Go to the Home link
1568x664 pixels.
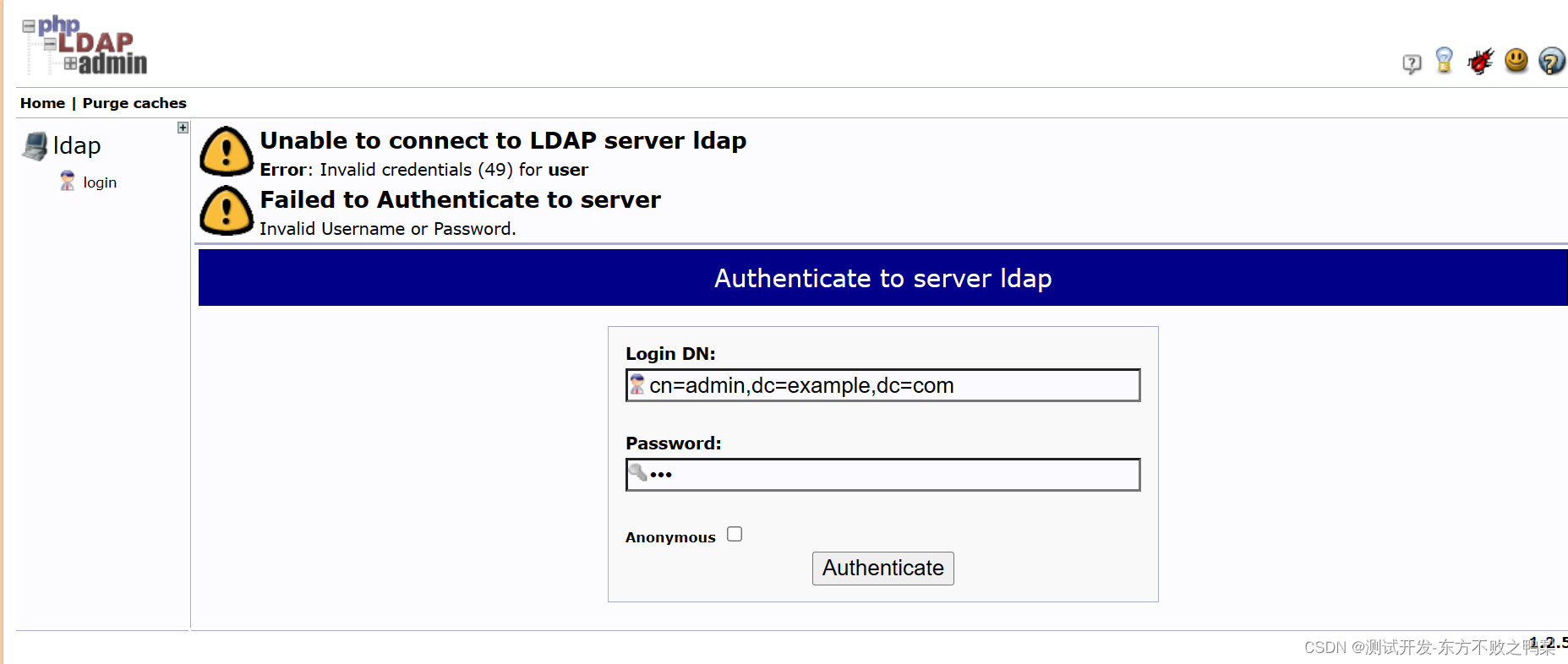42,103
